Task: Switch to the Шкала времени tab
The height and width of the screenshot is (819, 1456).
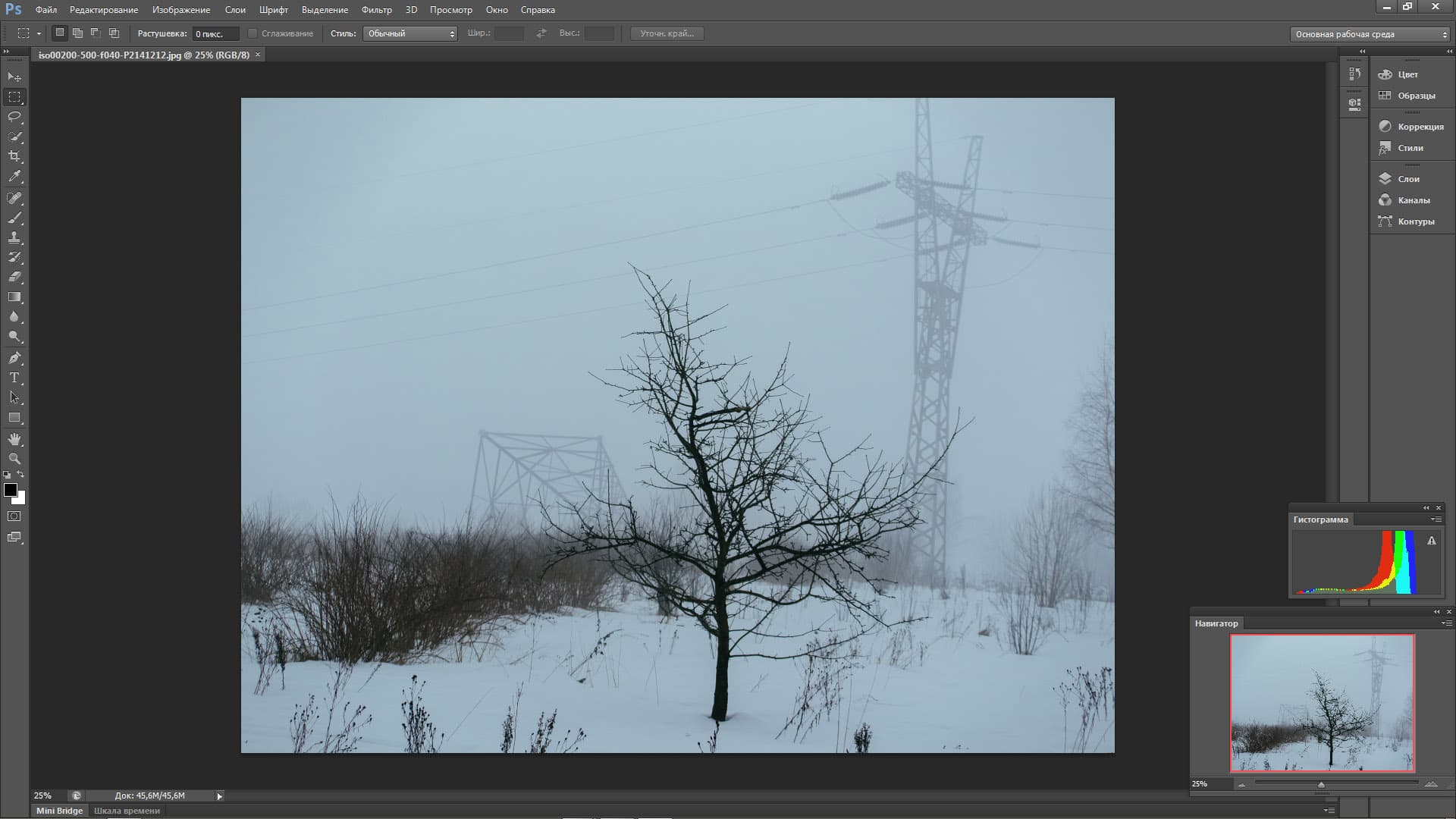Action: pyautogui.click(x=127, y=811)
